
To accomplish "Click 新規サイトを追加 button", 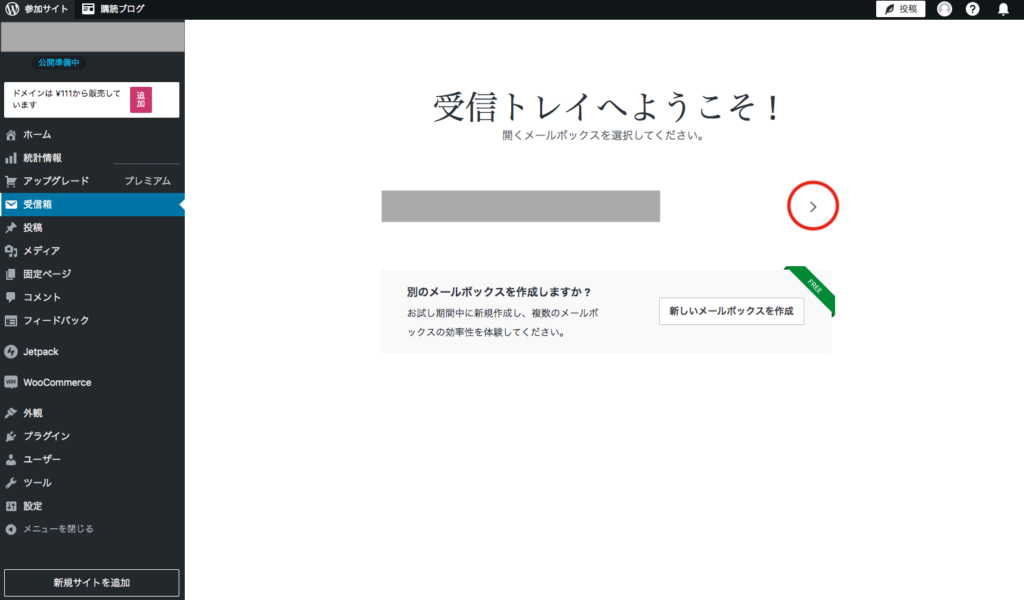I will [92, 582].
